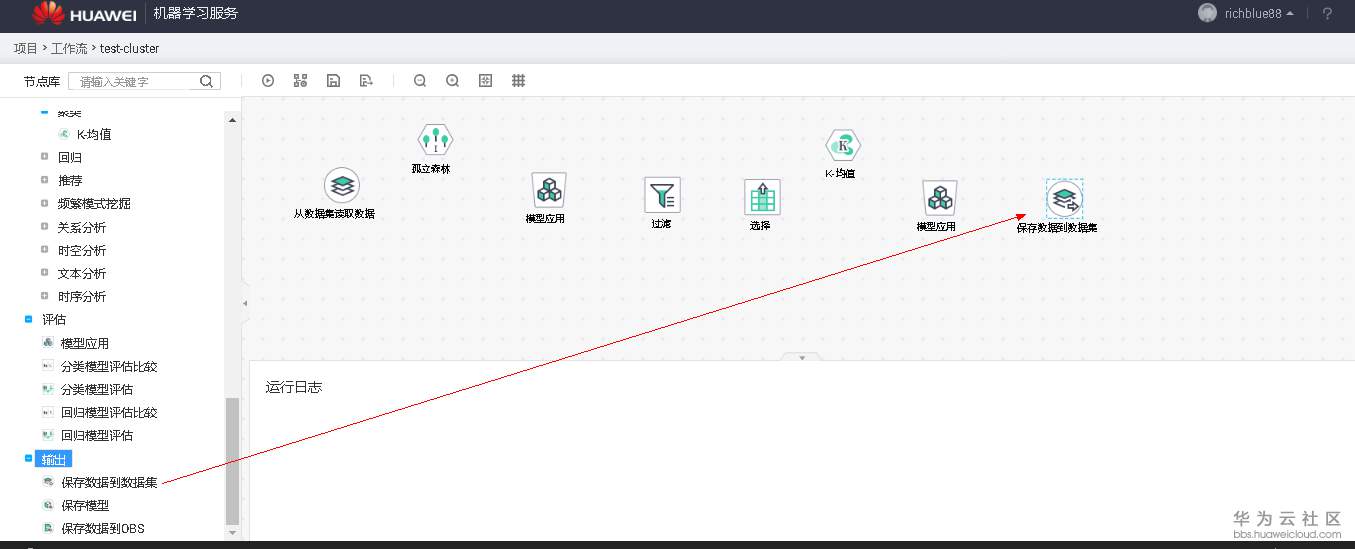Select the 模型应用 node below K-均值
The width and height of the screenshot is (1355, 549).
(939, 198)
